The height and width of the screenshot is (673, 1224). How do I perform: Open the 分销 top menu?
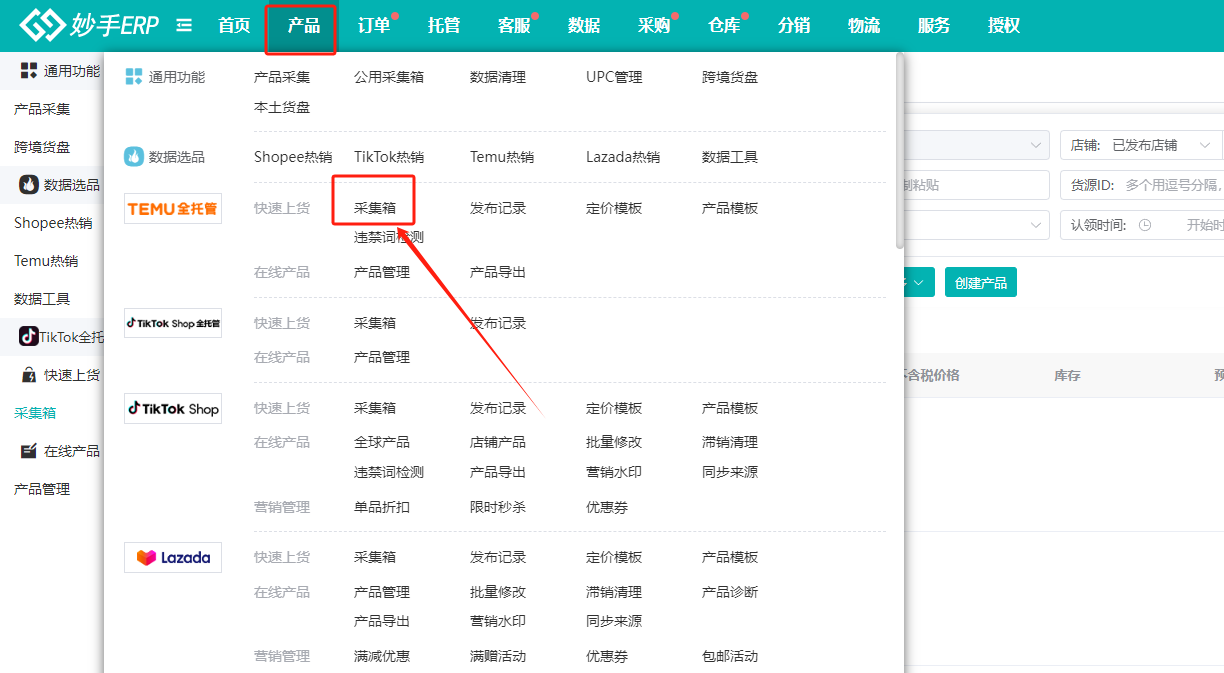794,26
